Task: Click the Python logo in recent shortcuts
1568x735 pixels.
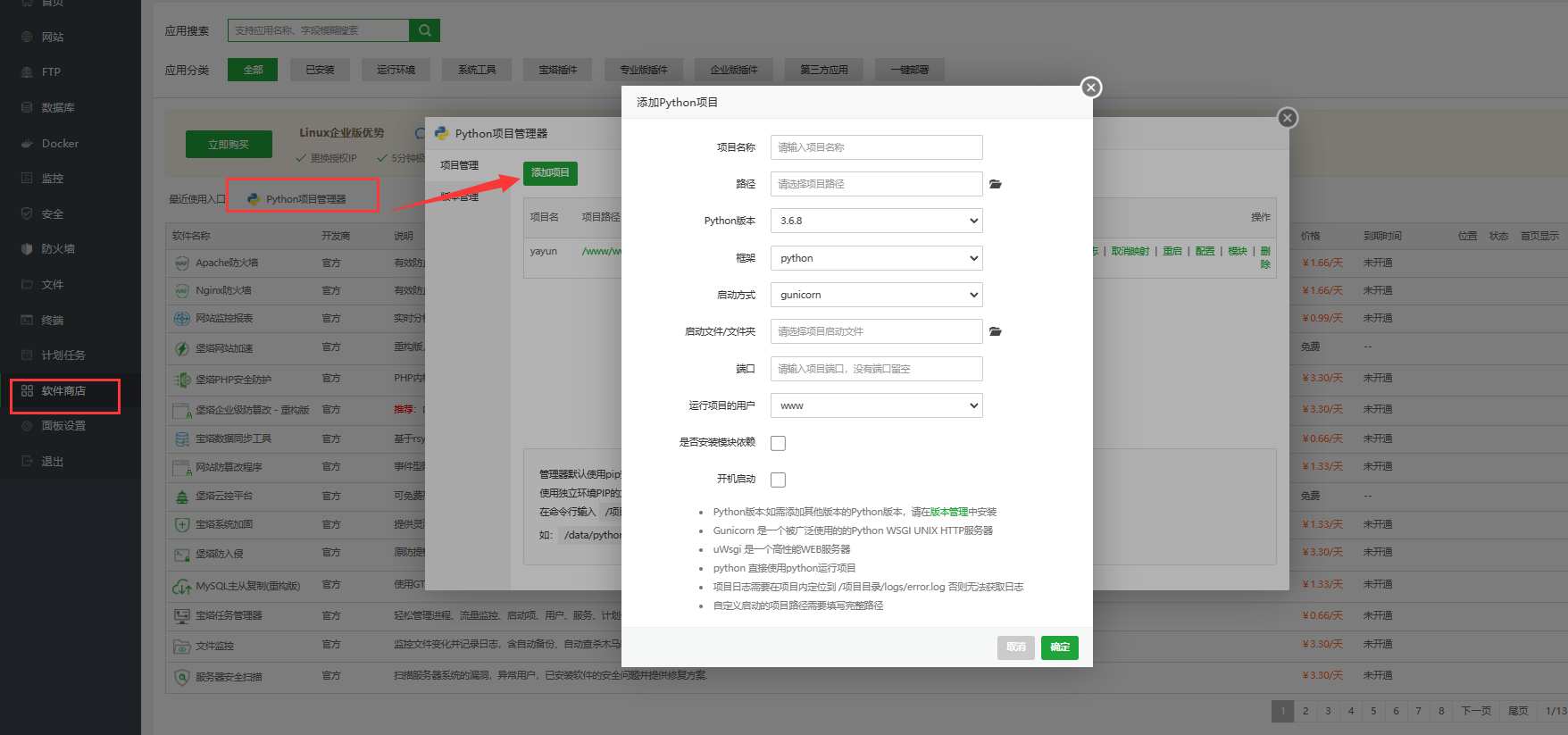Action: click(254, 199)
